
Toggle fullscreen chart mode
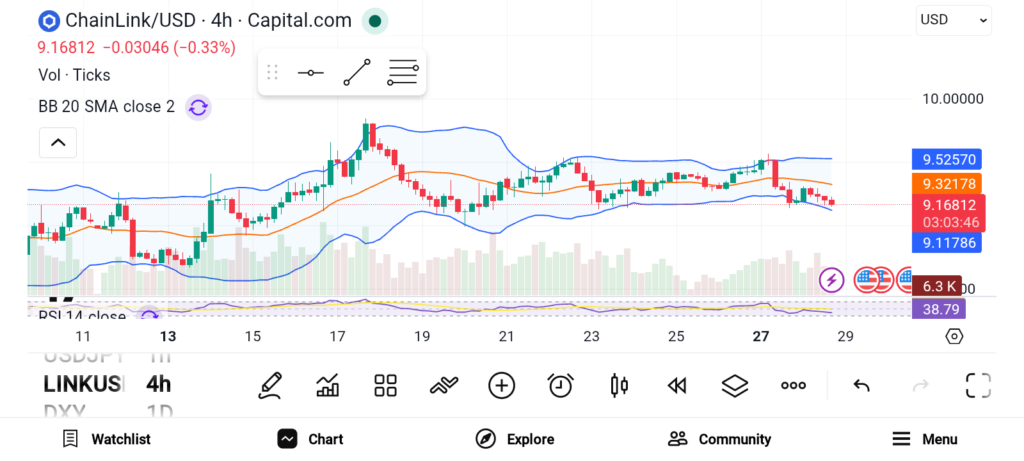(x=977, y=385)
